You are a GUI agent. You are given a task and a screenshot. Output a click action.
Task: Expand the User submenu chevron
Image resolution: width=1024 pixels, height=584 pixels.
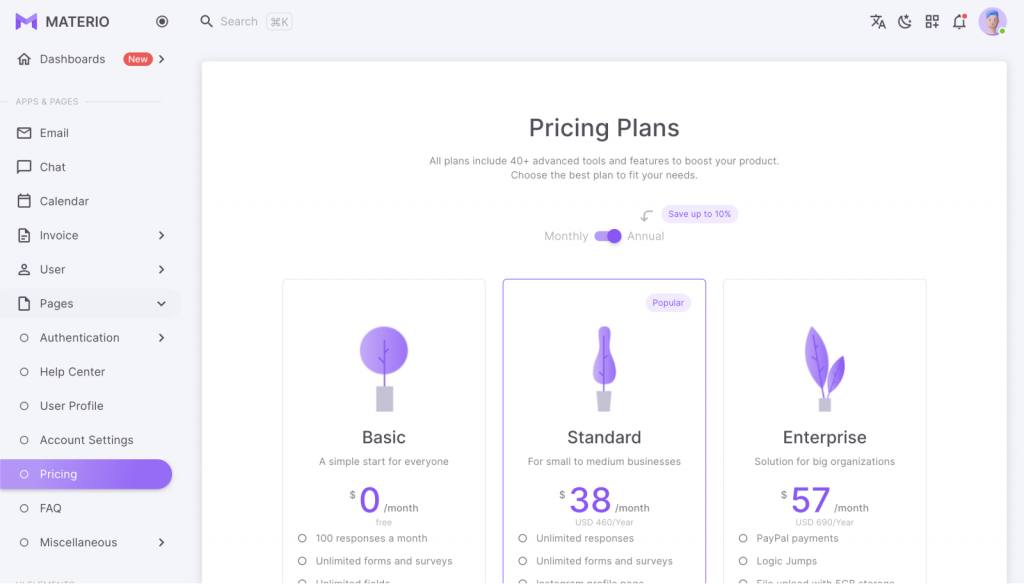tap(161, 269)
